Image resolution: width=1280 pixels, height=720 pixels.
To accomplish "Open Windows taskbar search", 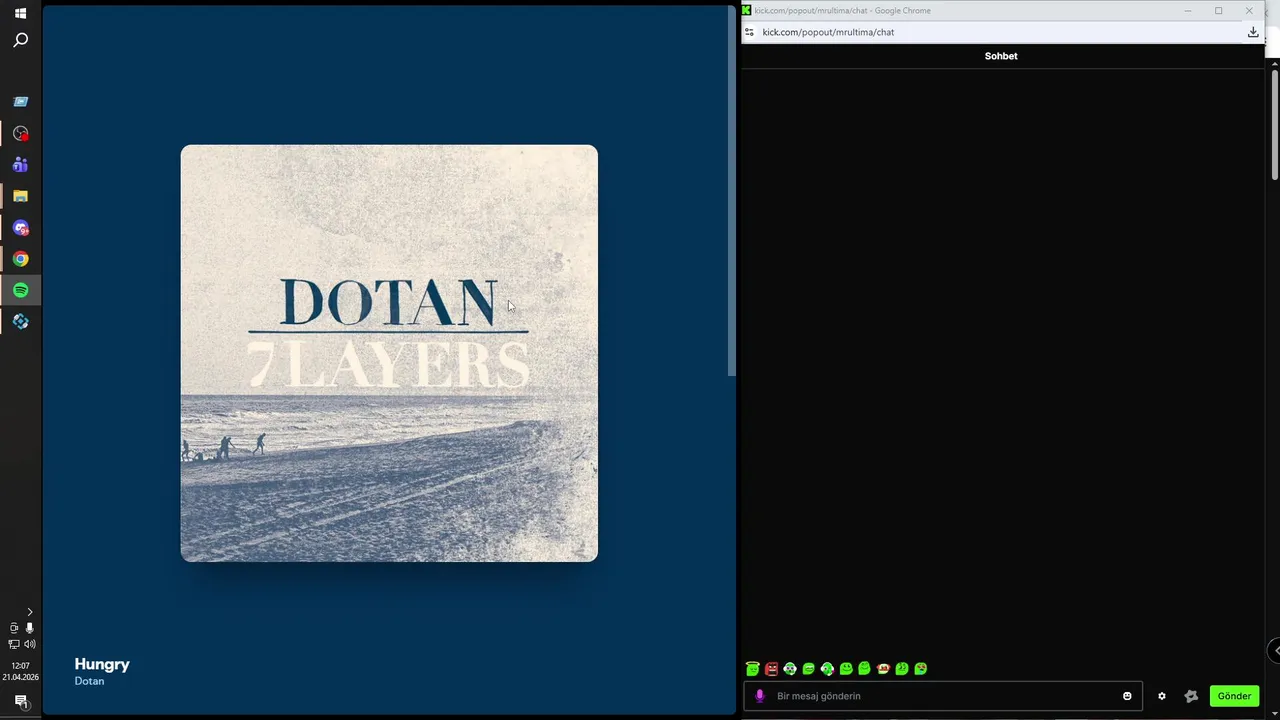I will [x=20, y=40].
